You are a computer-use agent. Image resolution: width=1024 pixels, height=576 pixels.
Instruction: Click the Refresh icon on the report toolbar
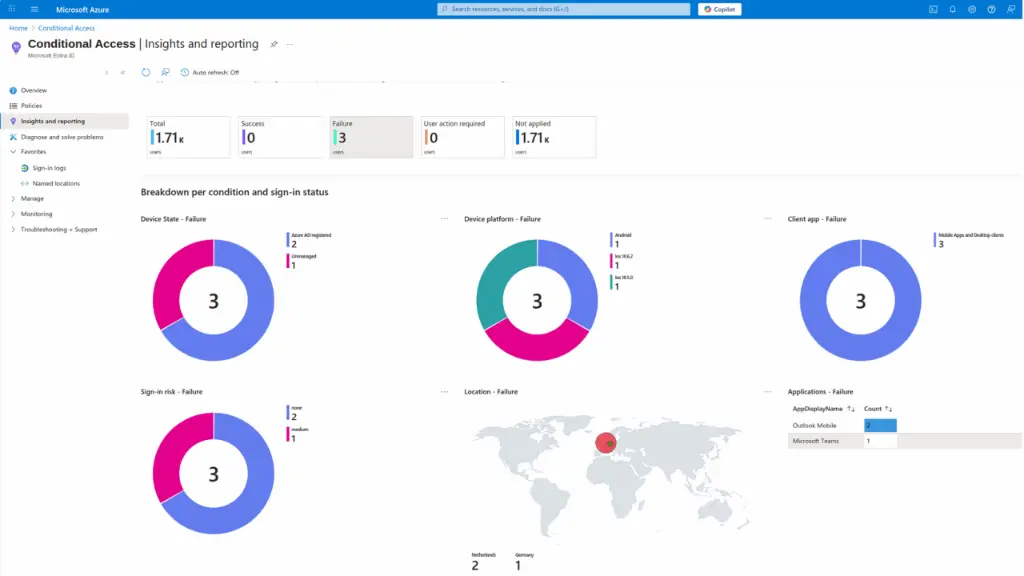pos(146,72)
